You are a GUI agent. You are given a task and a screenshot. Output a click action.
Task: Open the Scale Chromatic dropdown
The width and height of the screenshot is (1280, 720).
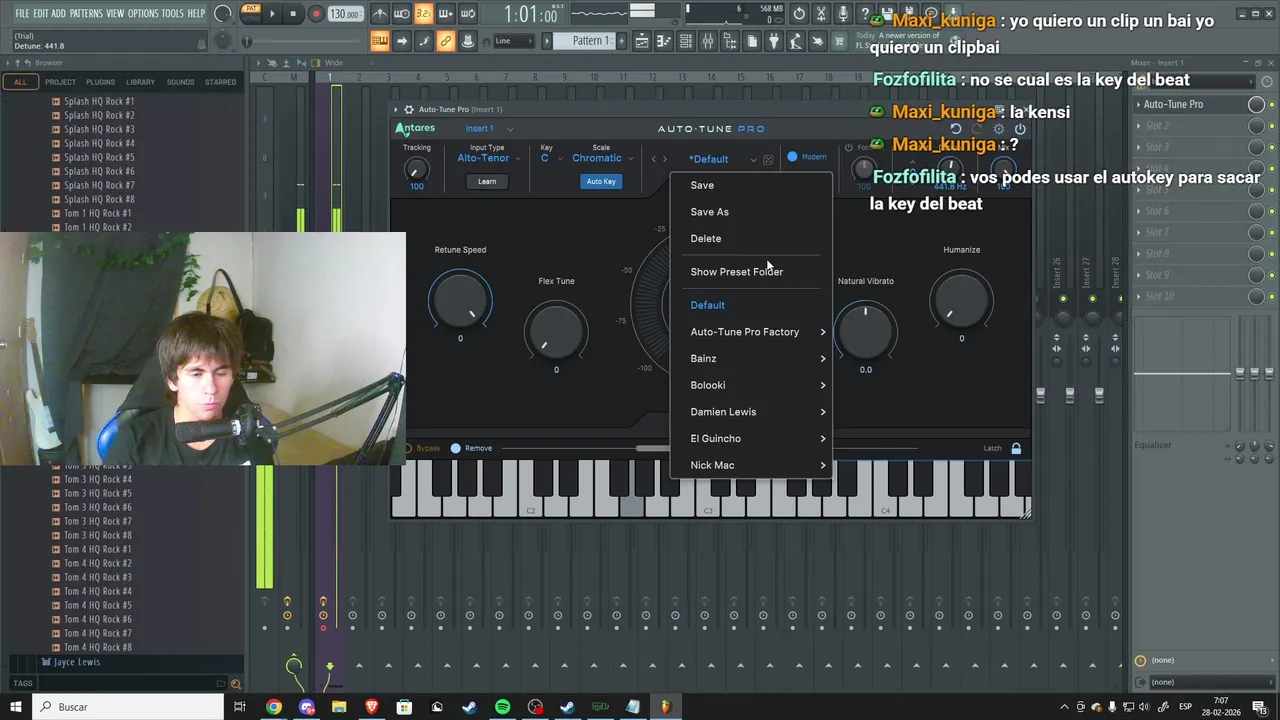point(602,158)
